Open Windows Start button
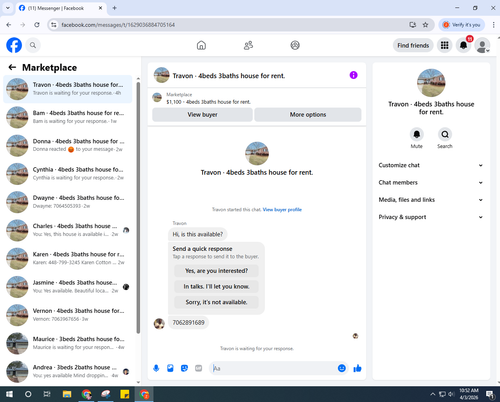 [x=9, y=394]
